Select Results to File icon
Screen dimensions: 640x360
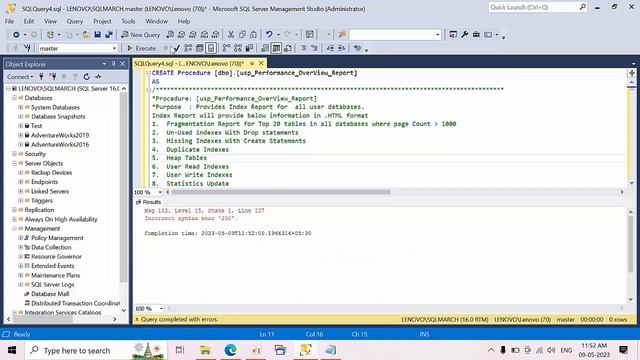(x=288, y=48)
